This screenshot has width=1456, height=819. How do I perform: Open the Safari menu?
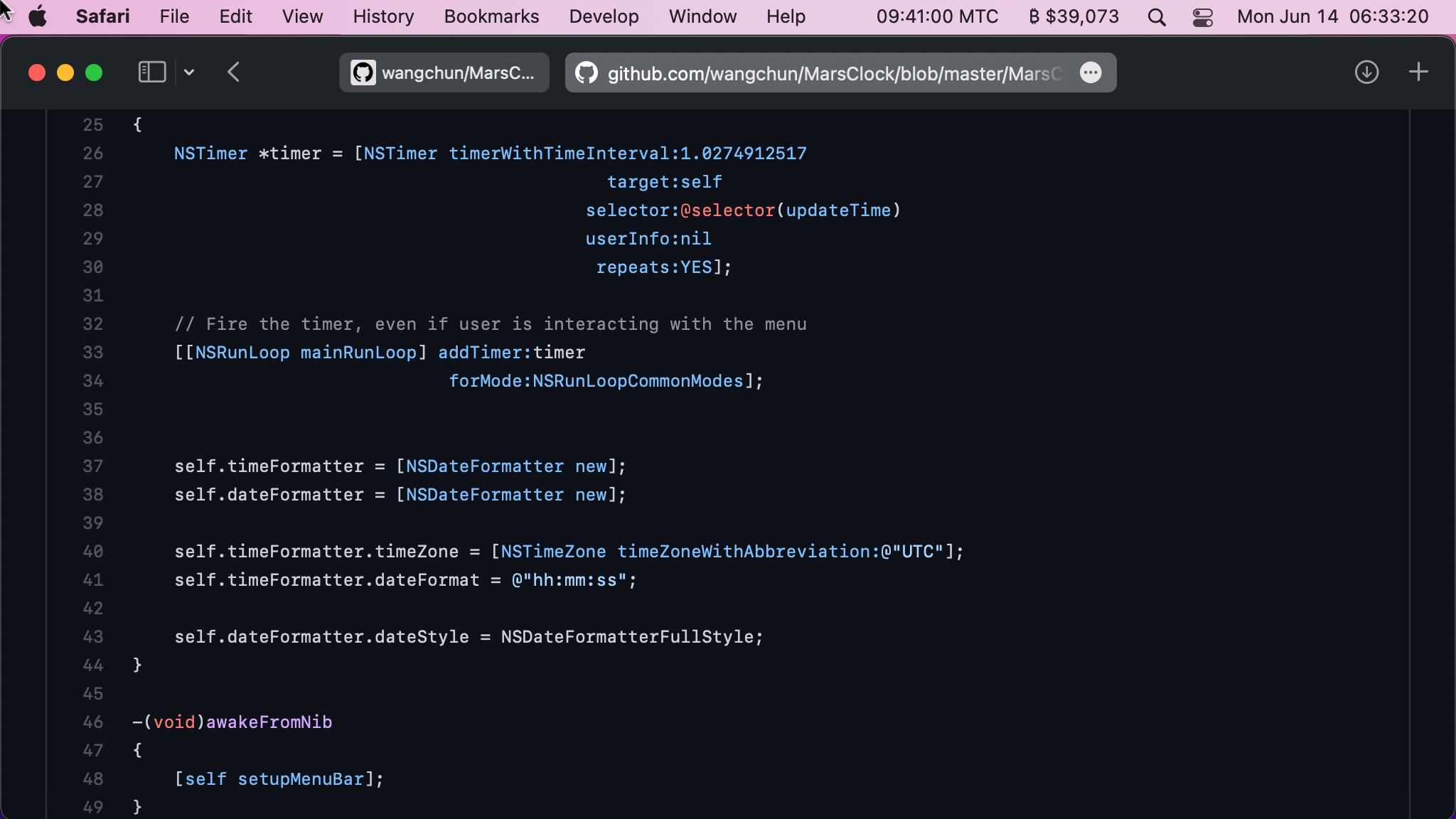coord(102,16)
